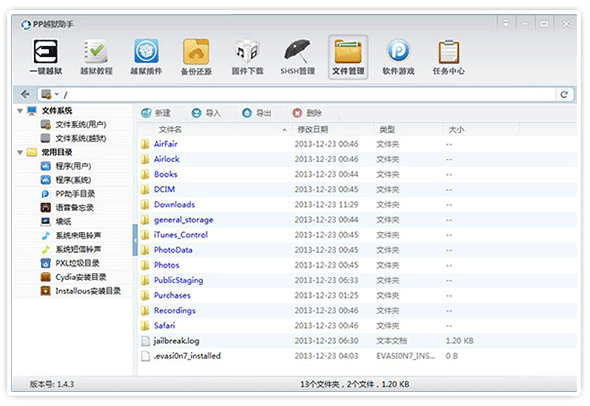Open PXL垃圾目录 in the sidebar
Viewport: 590px width, 406px height.
(70, 263)
